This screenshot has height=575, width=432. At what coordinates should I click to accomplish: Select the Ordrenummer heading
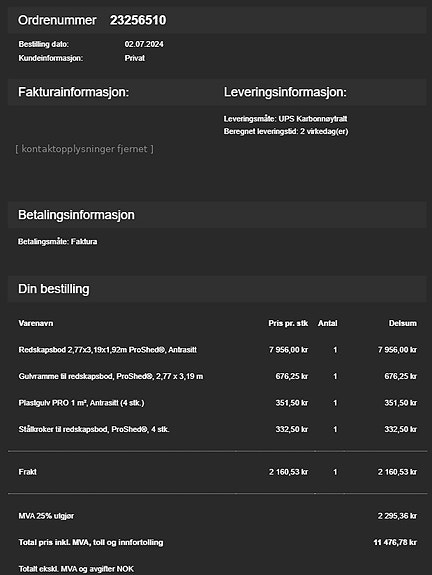point(57,20)
